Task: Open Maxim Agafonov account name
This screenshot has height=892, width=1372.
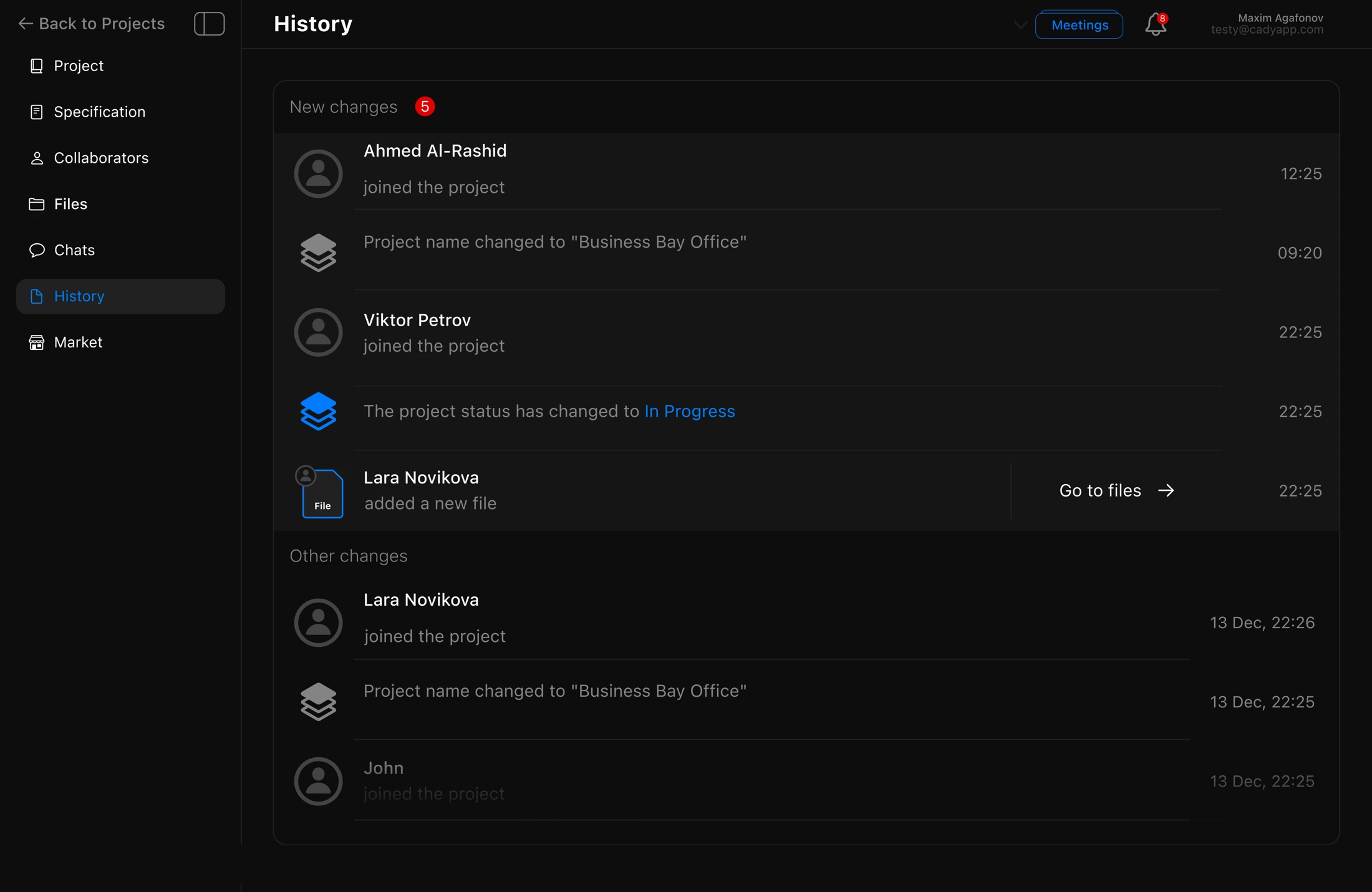Action: pyautogui.click(x=1280, y=18)
